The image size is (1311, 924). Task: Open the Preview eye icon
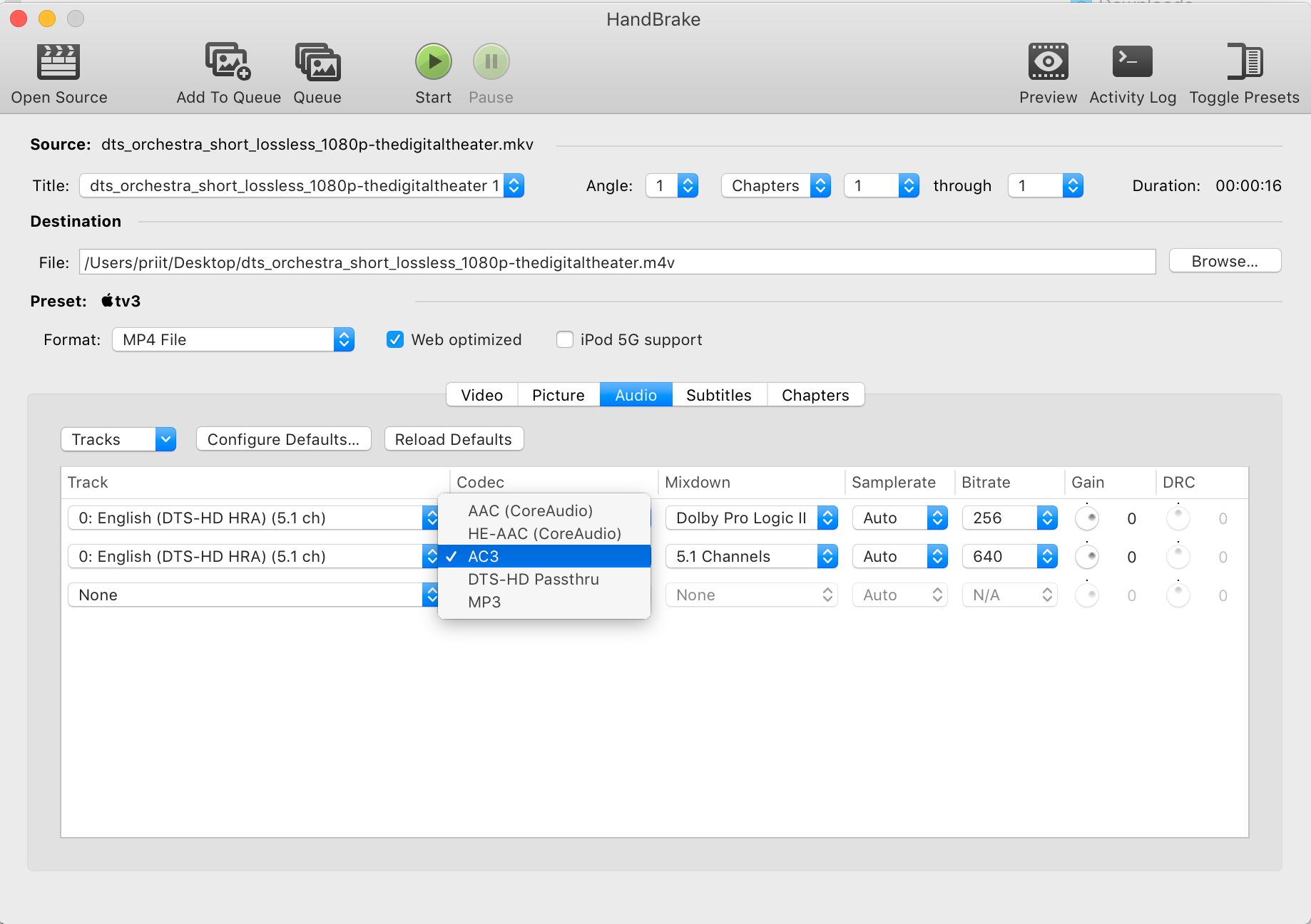(1048, 62)
